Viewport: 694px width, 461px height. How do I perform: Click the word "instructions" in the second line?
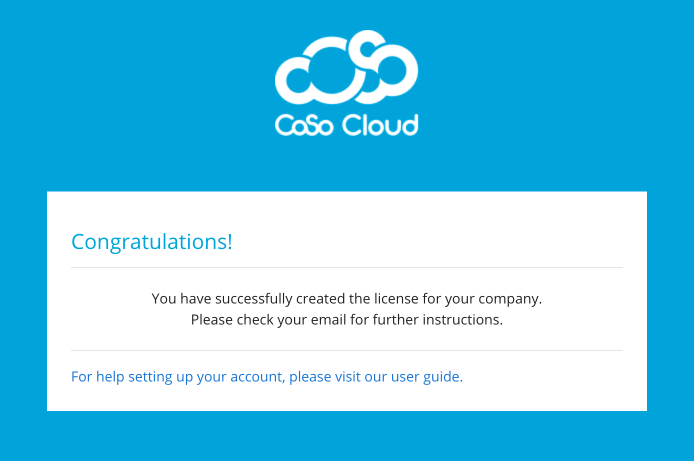(460, 320)
